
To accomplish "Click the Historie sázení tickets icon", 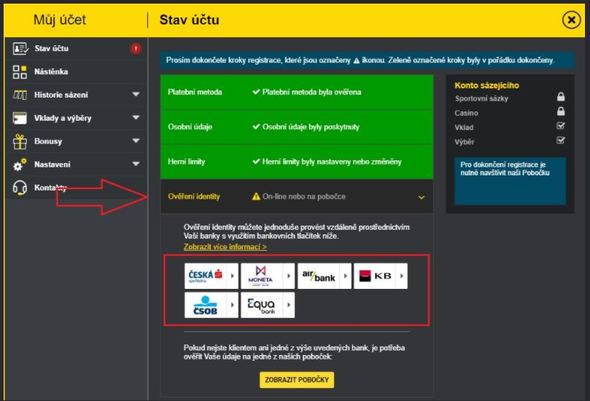I will click(20, 95).
